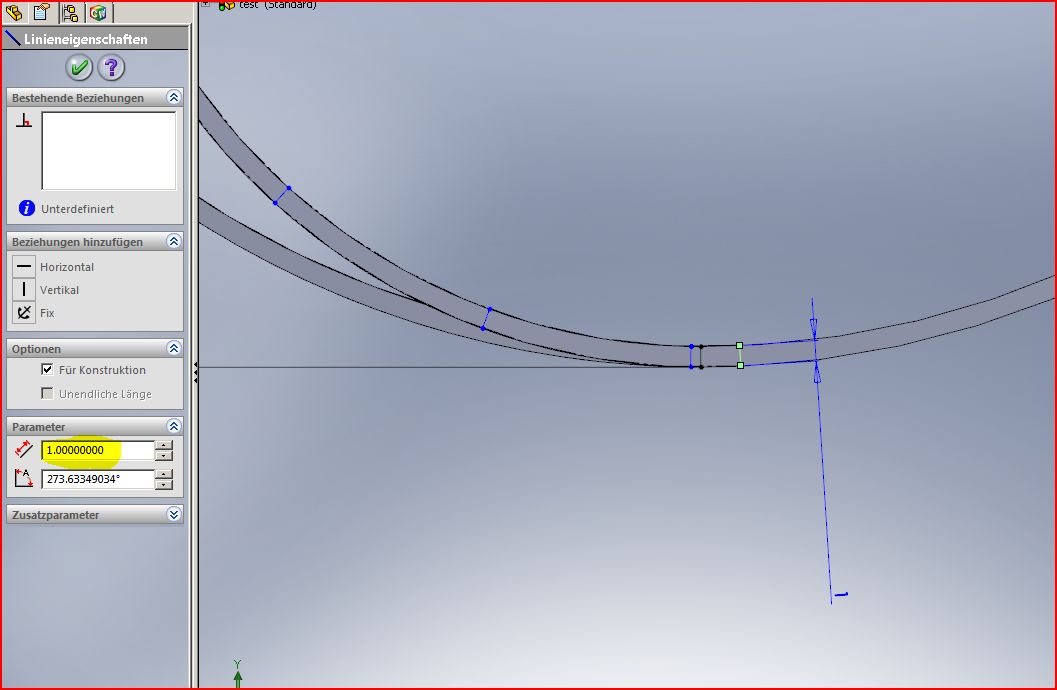This screenshot has height=690, width=1057.
Task: Add a Horizontal relation
Action: click(x=24, y=267)
